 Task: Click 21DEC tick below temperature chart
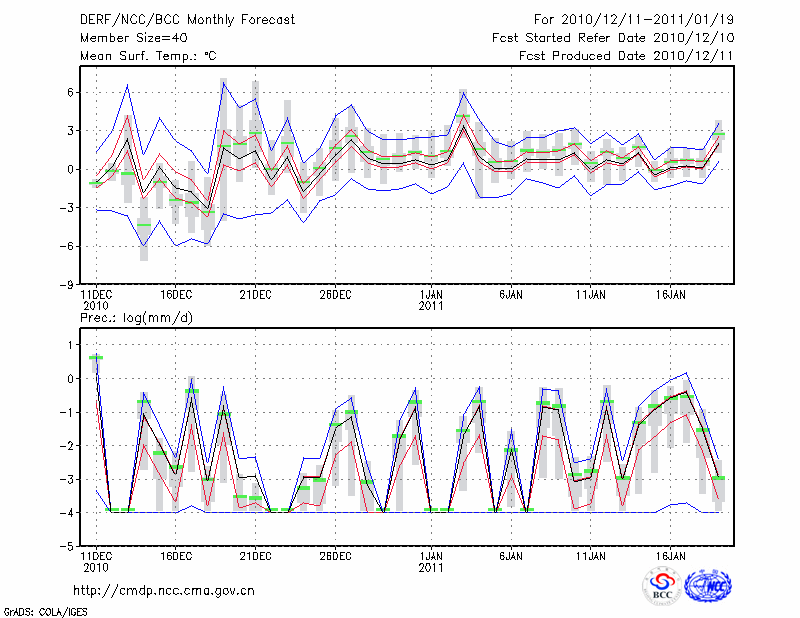coord(255,294)
